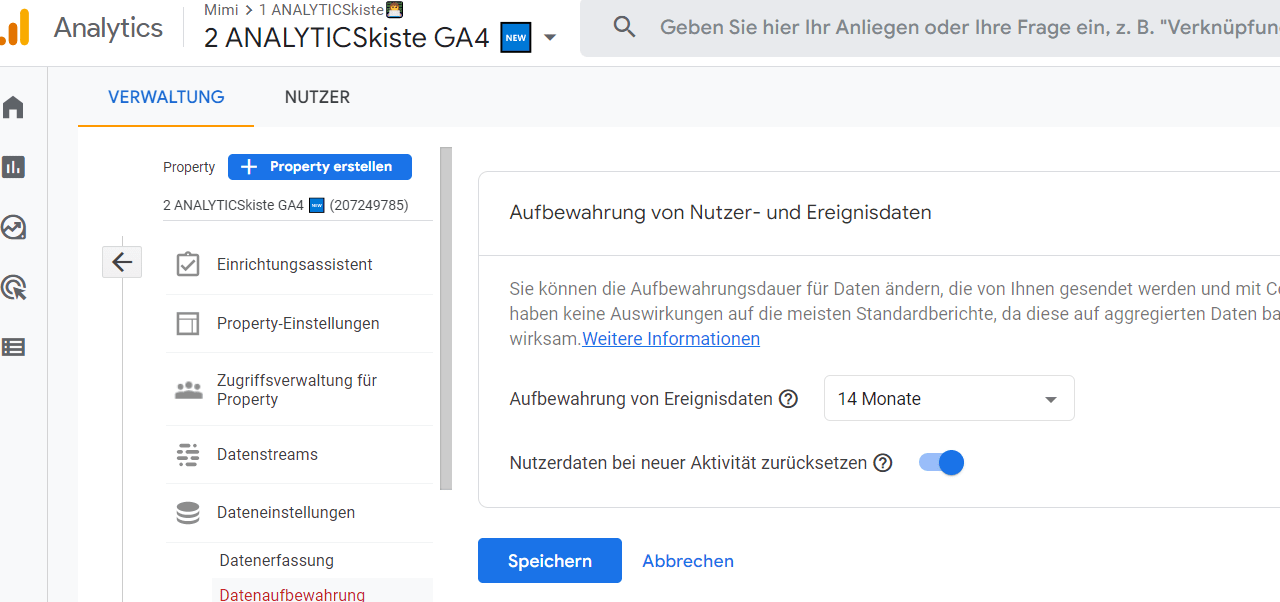Select the VERWALTUNG tab
Viewport: 1280px width, 602px height.
coord(165,97)
